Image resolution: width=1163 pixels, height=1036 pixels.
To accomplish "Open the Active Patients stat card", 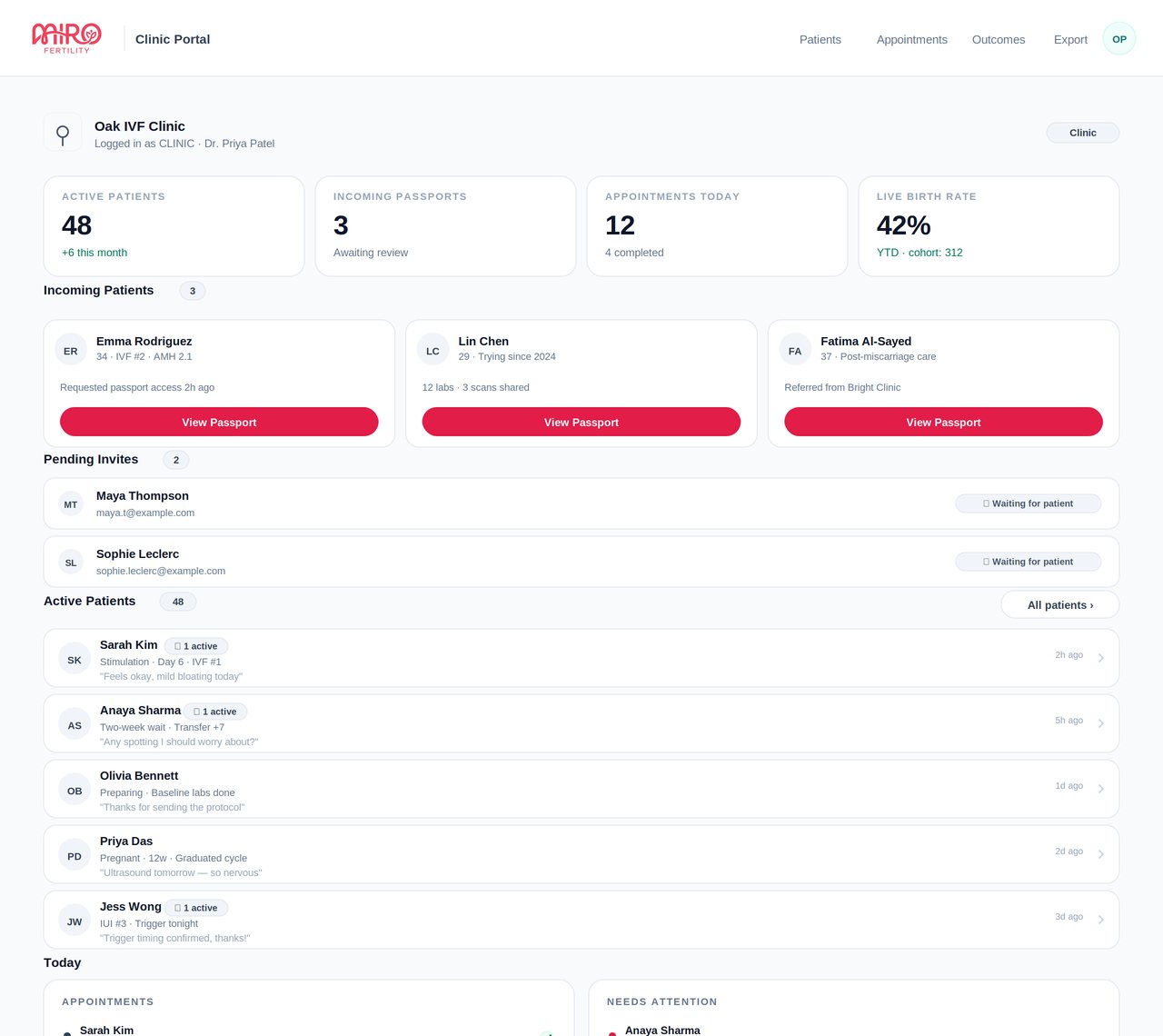I will 174,226.
